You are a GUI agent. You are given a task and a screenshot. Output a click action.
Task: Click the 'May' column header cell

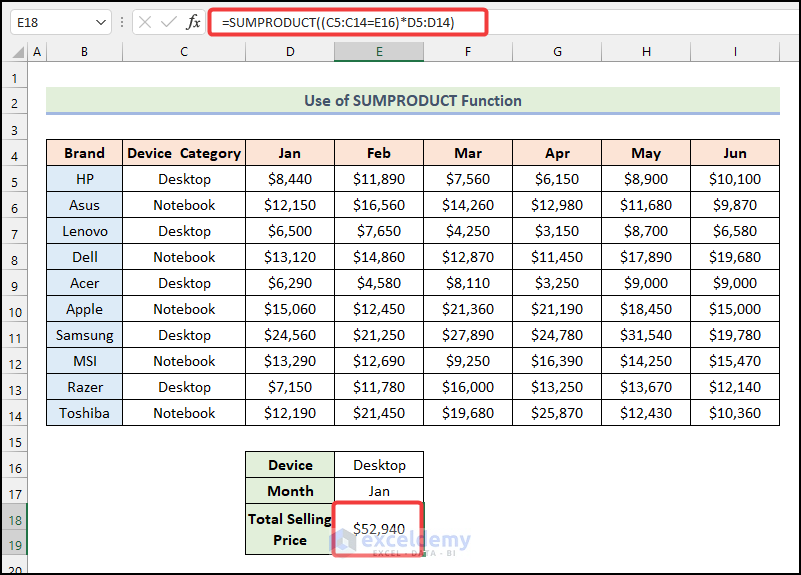coord(646,153)
